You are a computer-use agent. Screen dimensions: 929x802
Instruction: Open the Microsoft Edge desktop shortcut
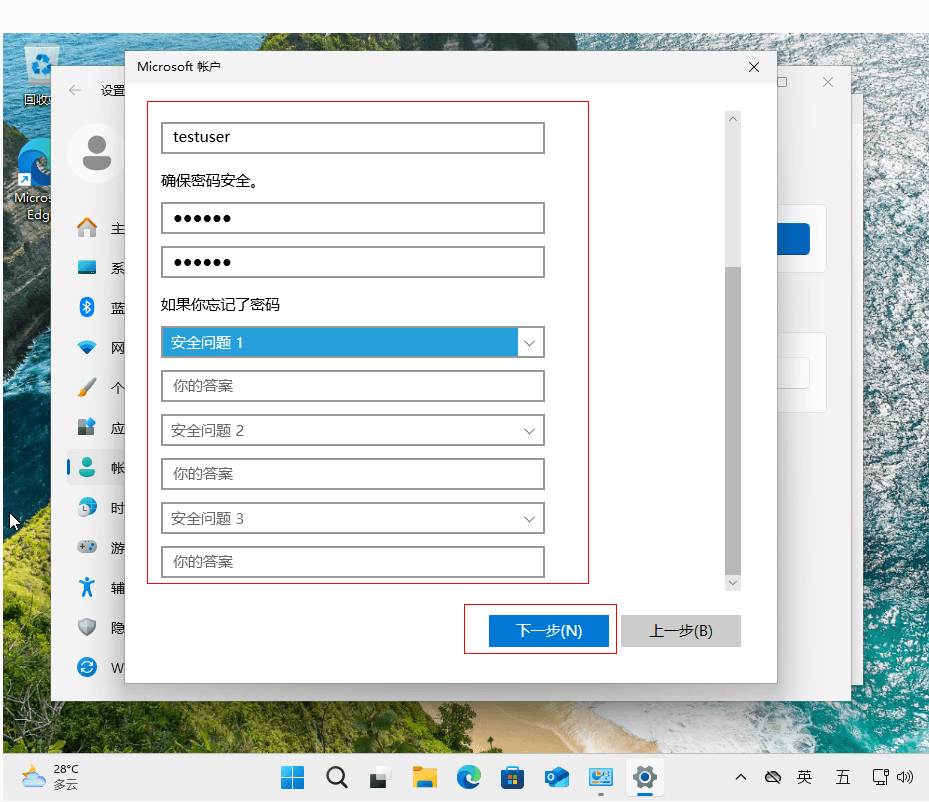(33, 181)
